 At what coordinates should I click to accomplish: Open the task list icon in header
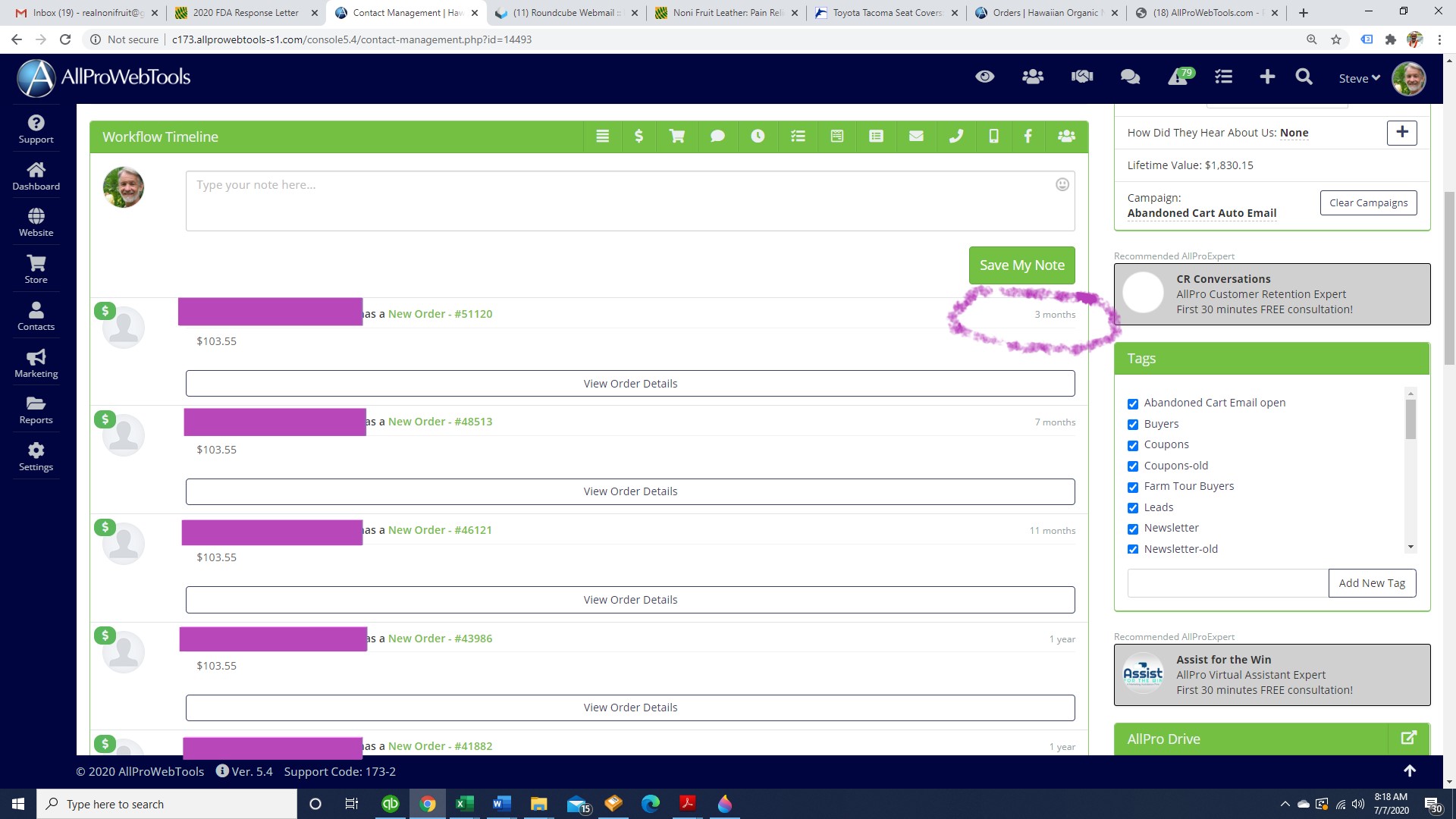(1223, 77)
